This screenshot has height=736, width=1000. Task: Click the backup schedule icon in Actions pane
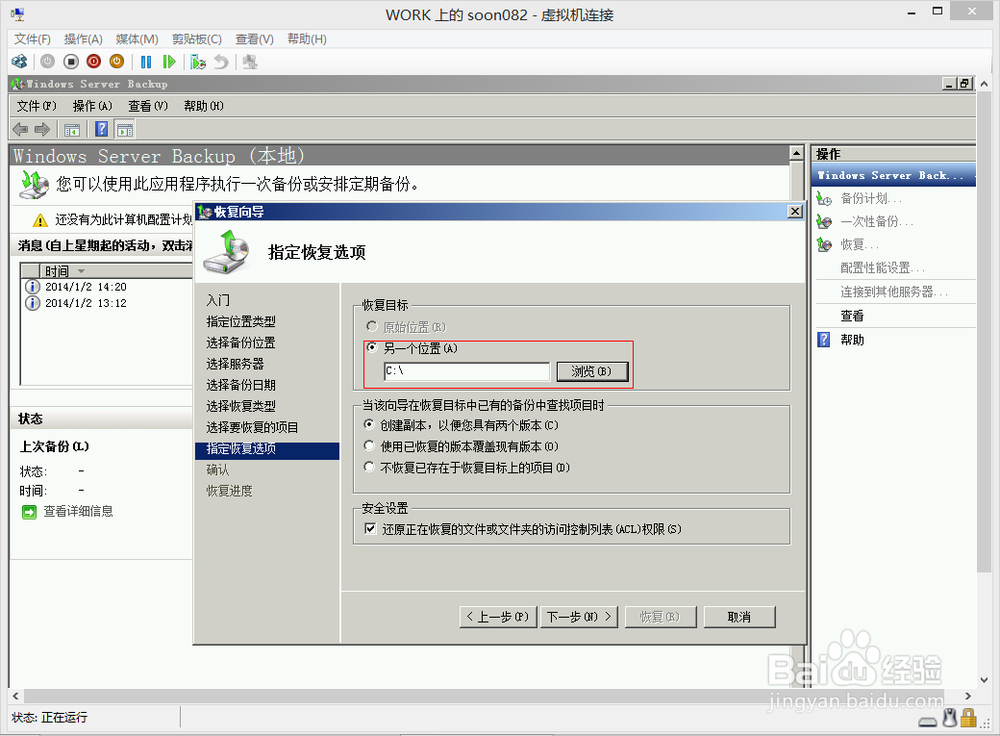click(x=824, y=198)
